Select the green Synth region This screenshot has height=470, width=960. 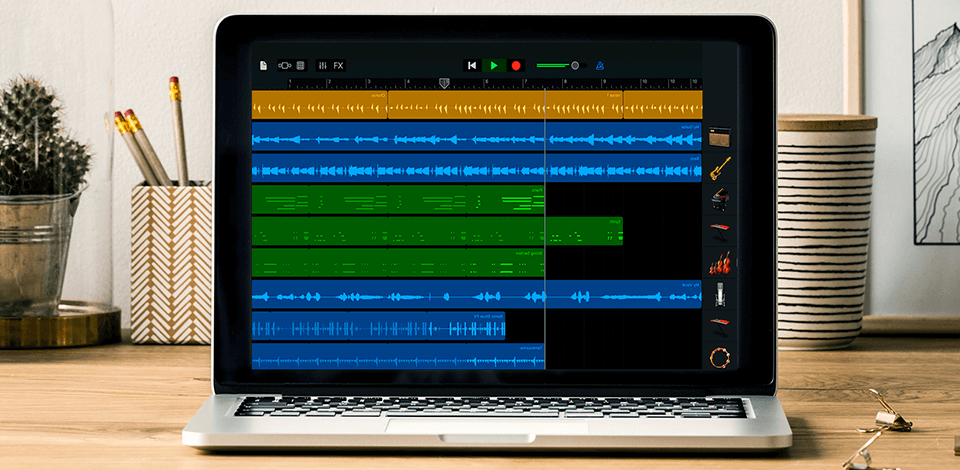[x=437, y=231]
